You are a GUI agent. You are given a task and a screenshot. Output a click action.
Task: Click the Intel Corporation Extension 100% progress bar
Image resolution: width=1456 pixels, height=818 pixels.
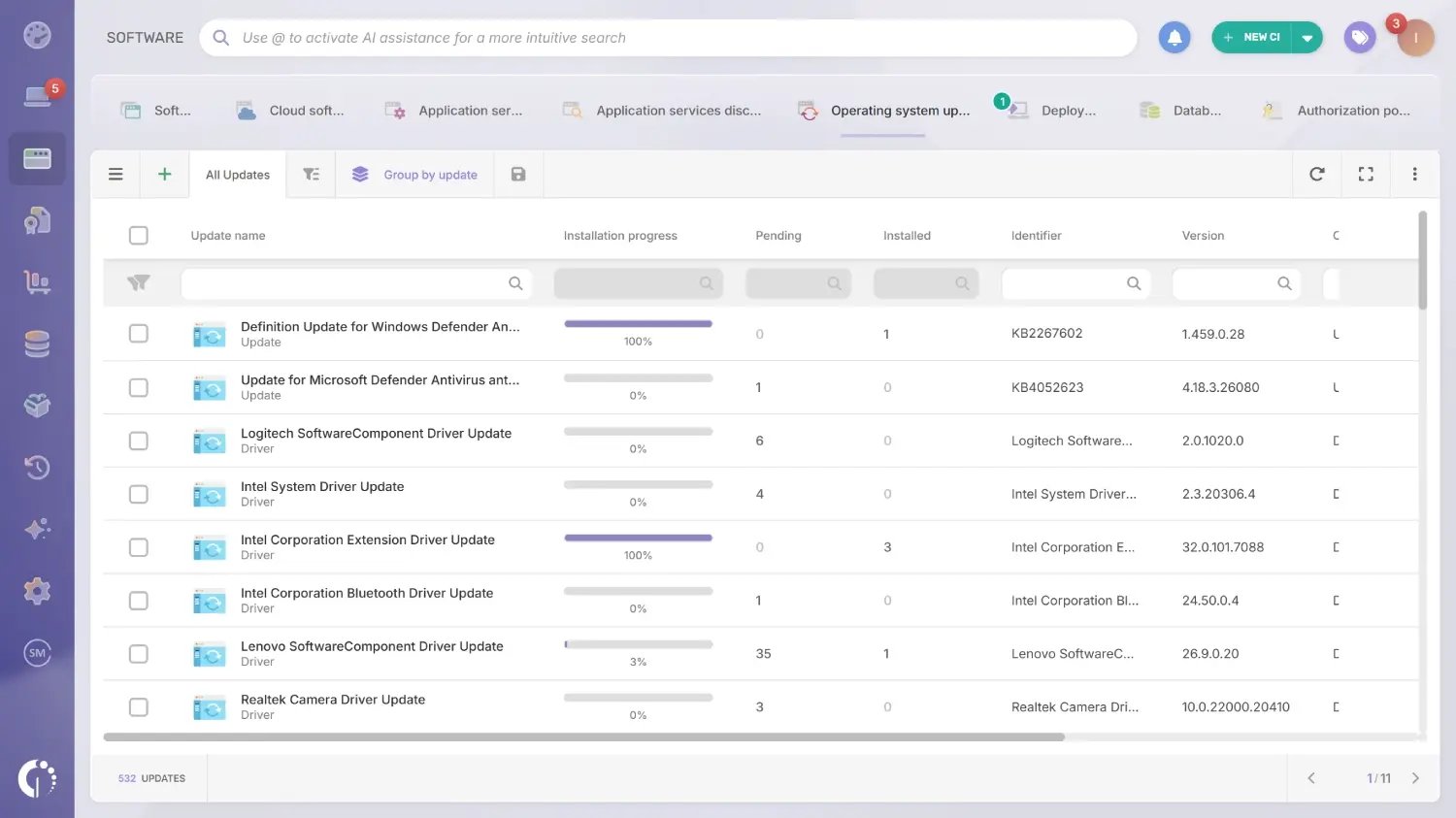[639, 538]
